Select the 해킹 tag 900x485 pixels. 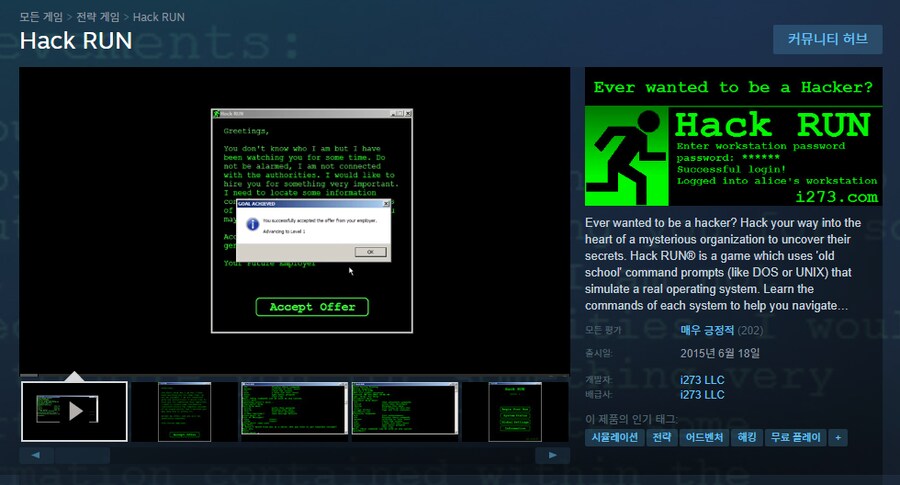[x=747, y=437]
